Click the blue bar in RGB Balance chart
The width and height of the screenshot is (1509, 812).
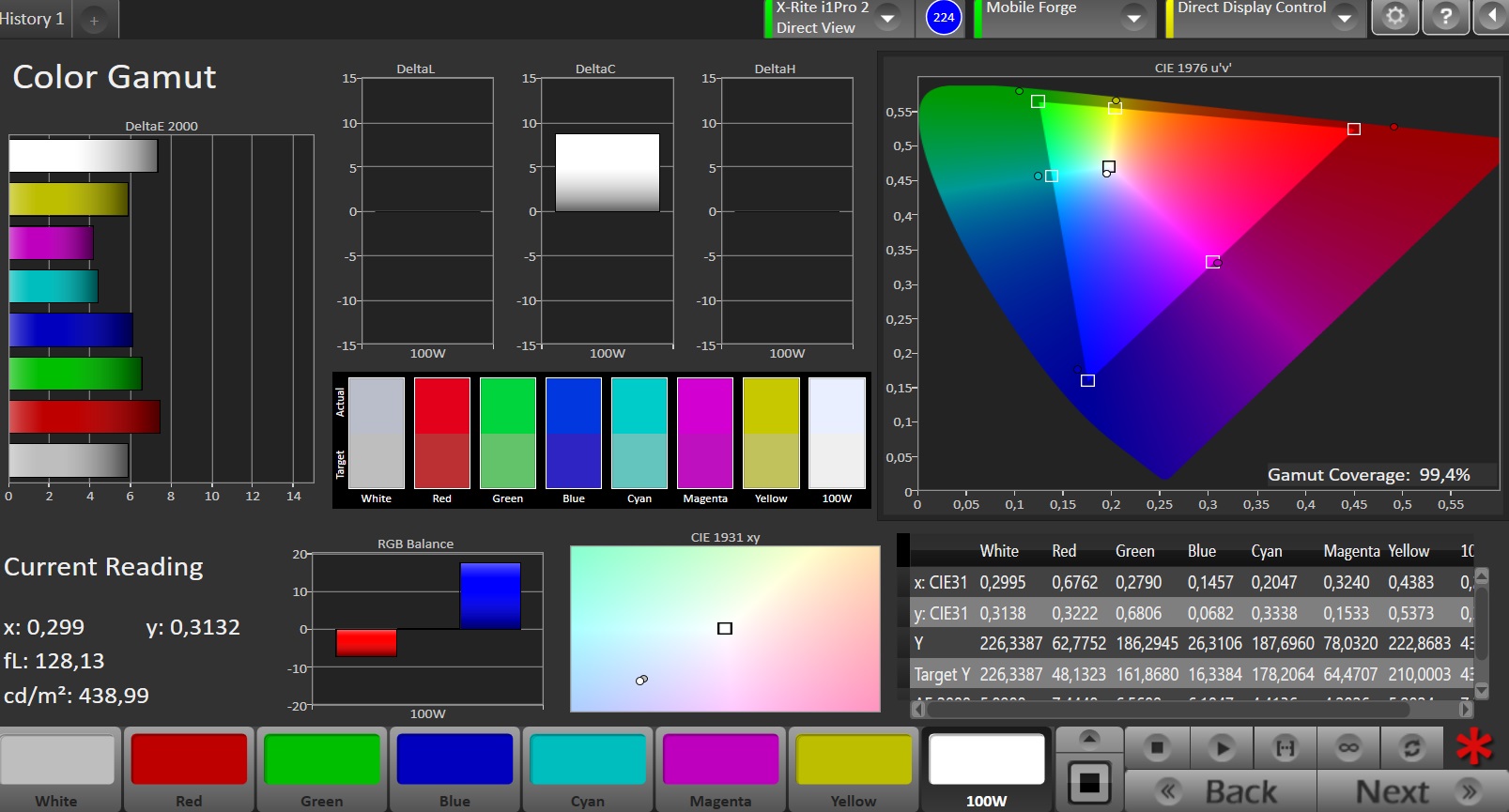(490, 596)
